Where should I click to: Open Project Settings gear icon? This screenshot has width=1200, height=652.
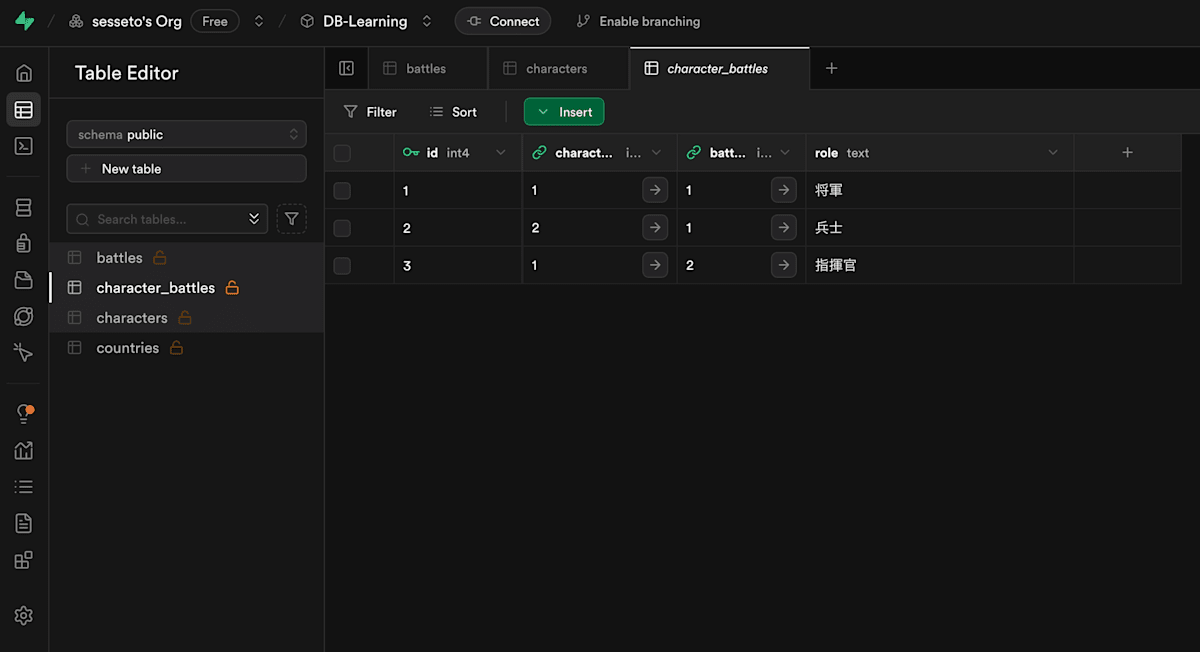click(x=24, y=616)
